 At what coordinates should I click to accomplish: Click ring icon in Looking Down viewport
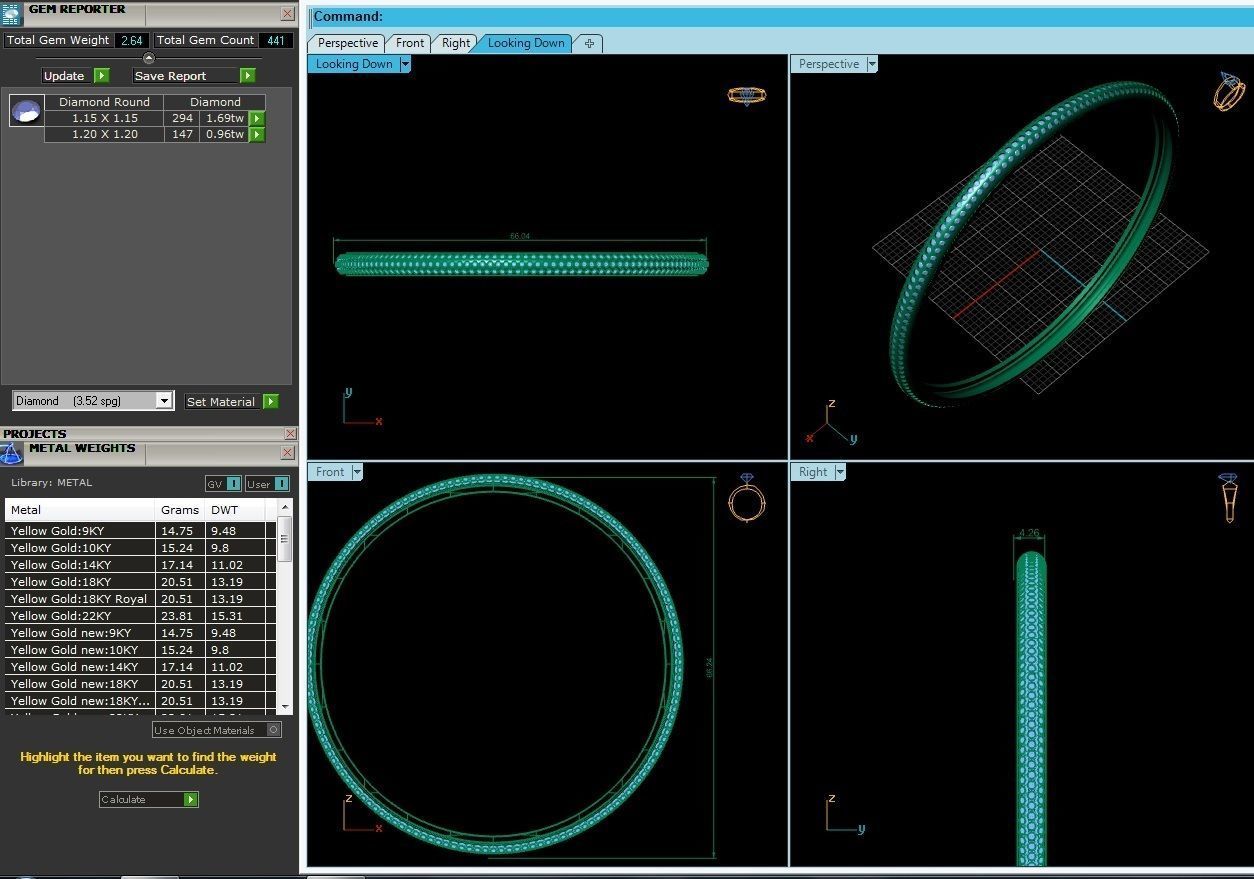tap(747, 95)
